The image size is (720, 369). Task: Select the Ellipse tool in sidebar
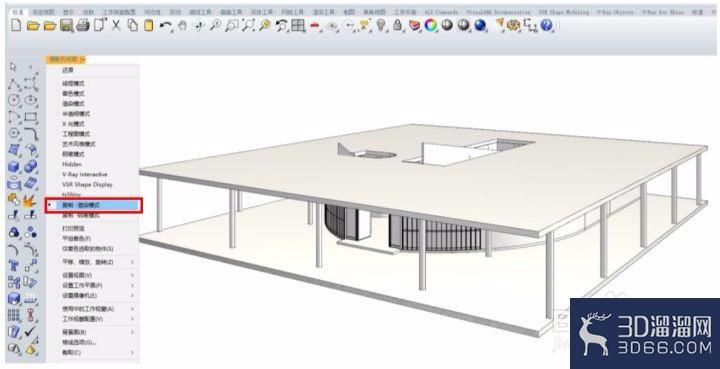(x=31, y=100)
